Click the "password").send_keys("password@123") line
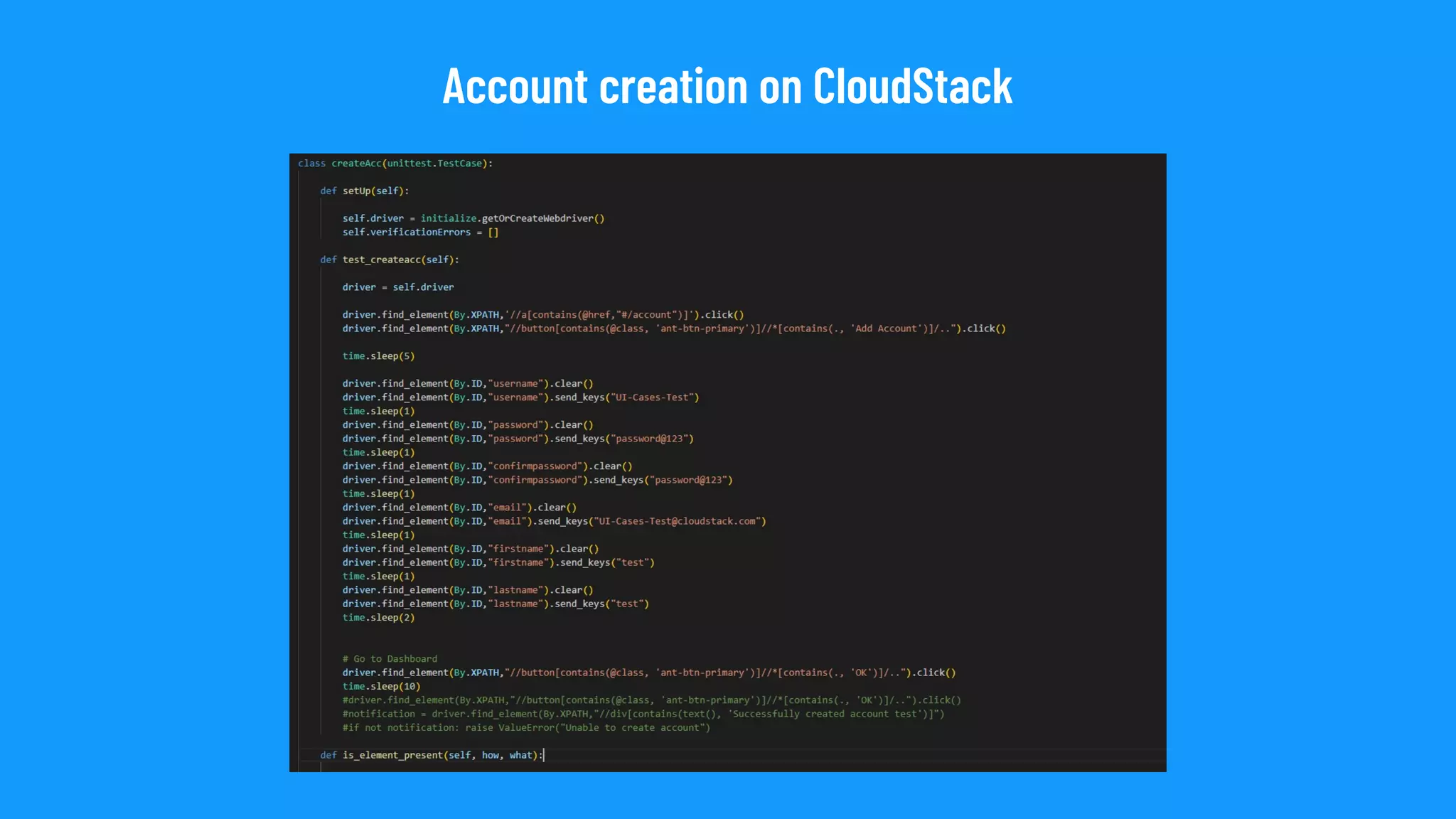The image size is (1456, 819). point(518,439)
